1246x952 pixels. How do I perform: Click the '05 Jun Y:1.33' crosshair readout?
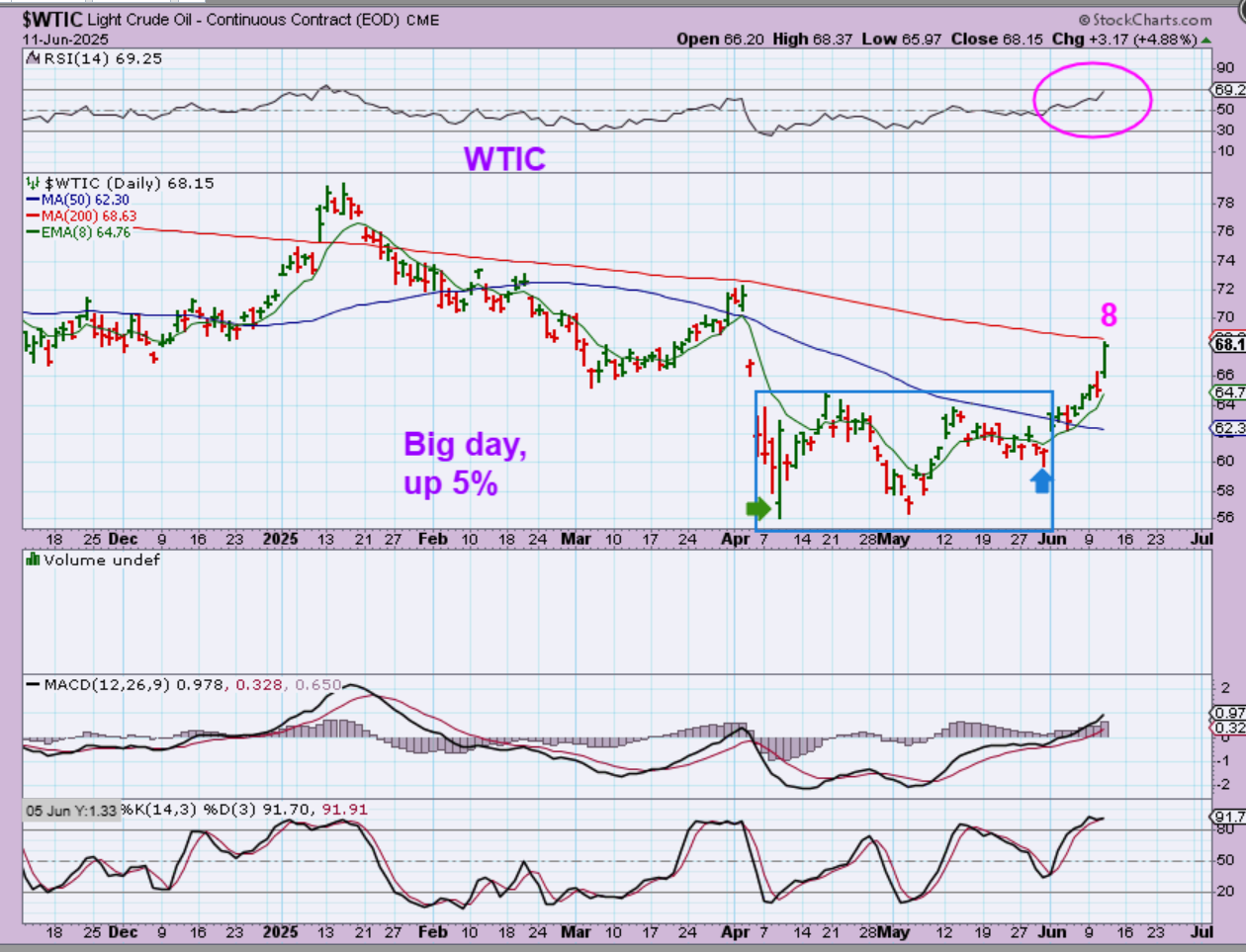point(70,810)
